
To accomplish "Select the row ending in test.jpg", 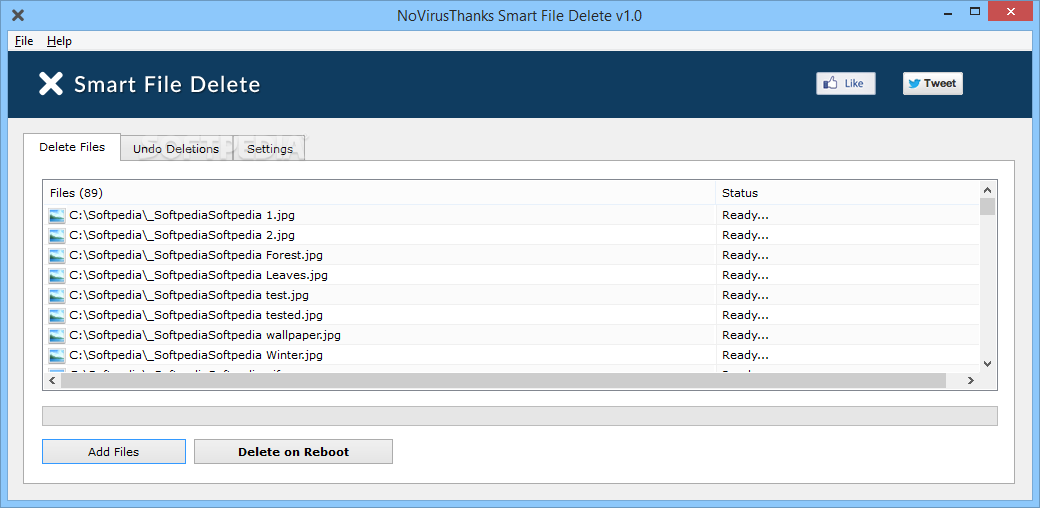I will point(511,295).
